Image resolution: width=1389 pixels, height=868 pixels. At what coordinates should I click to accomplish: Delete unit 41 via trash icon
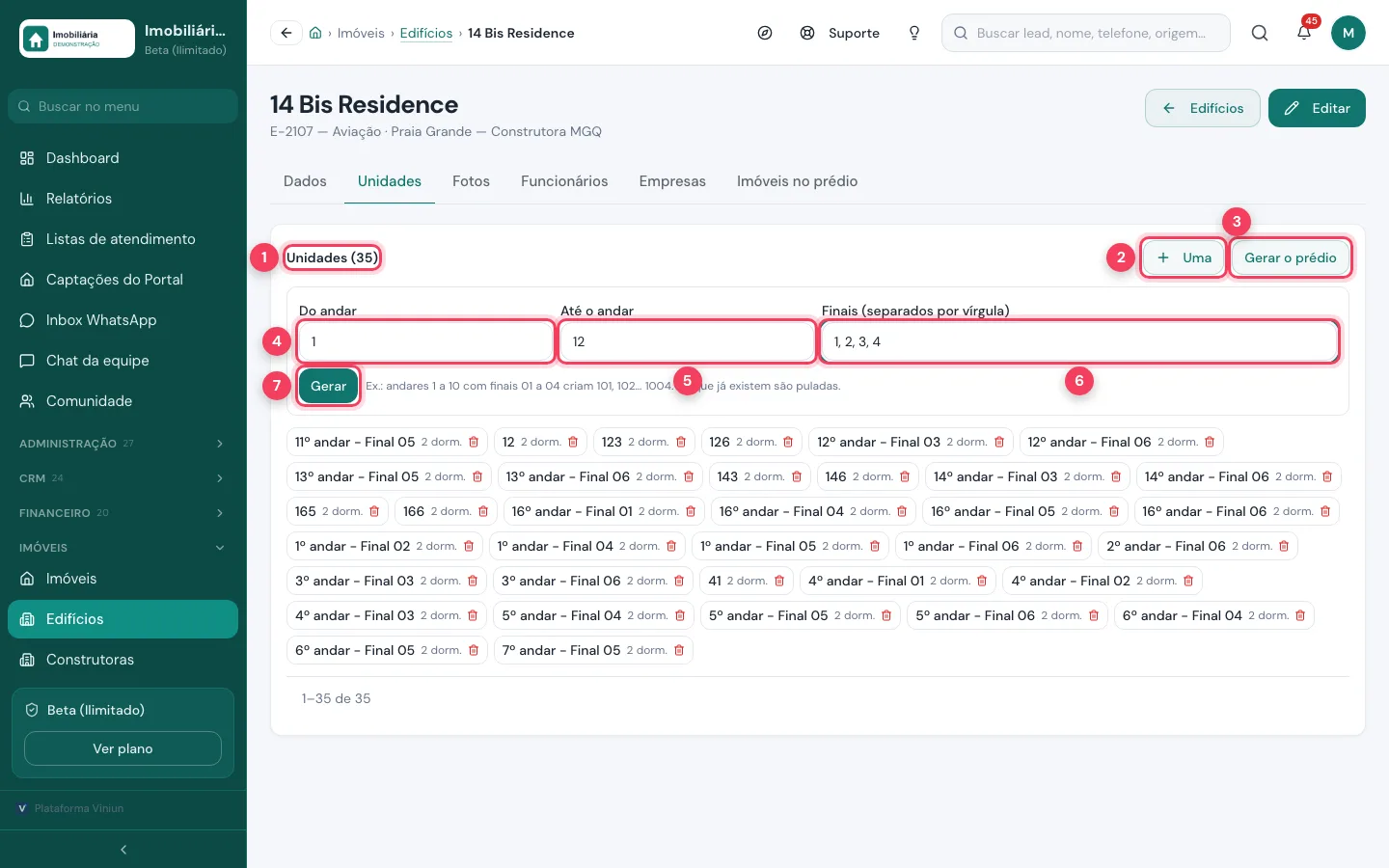pyautogui.click(x=779, y=581)
